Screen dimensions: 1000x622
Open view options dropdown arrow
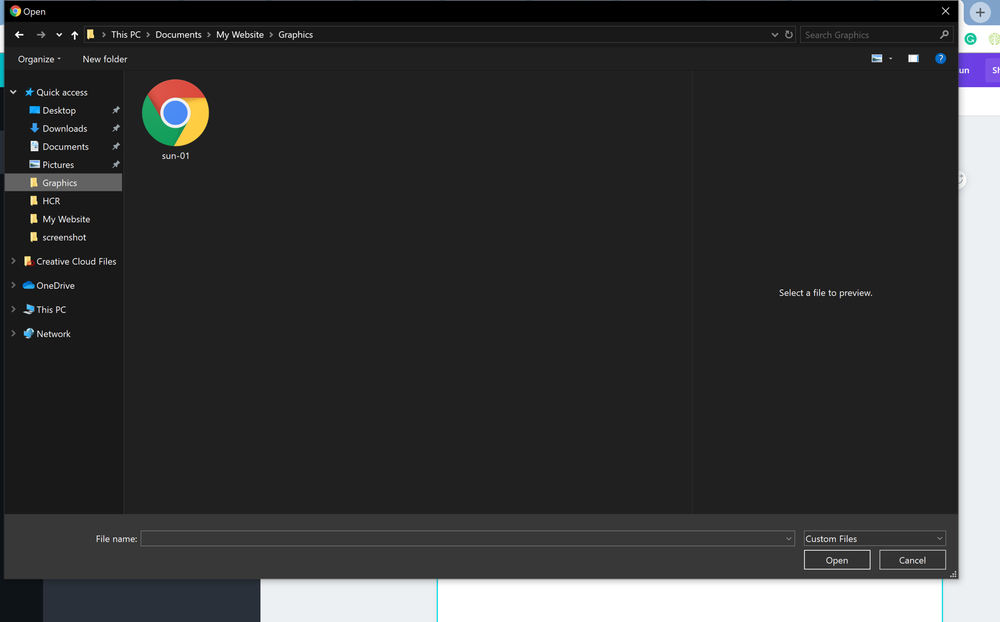tap(891, 59)
